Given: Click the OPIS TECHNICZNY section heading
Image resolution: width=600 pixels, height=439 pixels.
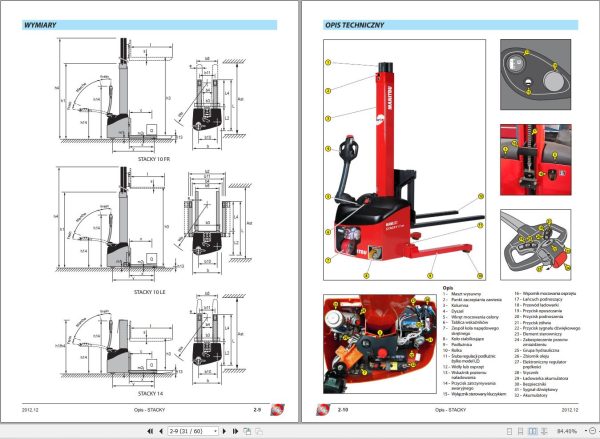Looking at the screenshot, I should [x=354, y=25].
